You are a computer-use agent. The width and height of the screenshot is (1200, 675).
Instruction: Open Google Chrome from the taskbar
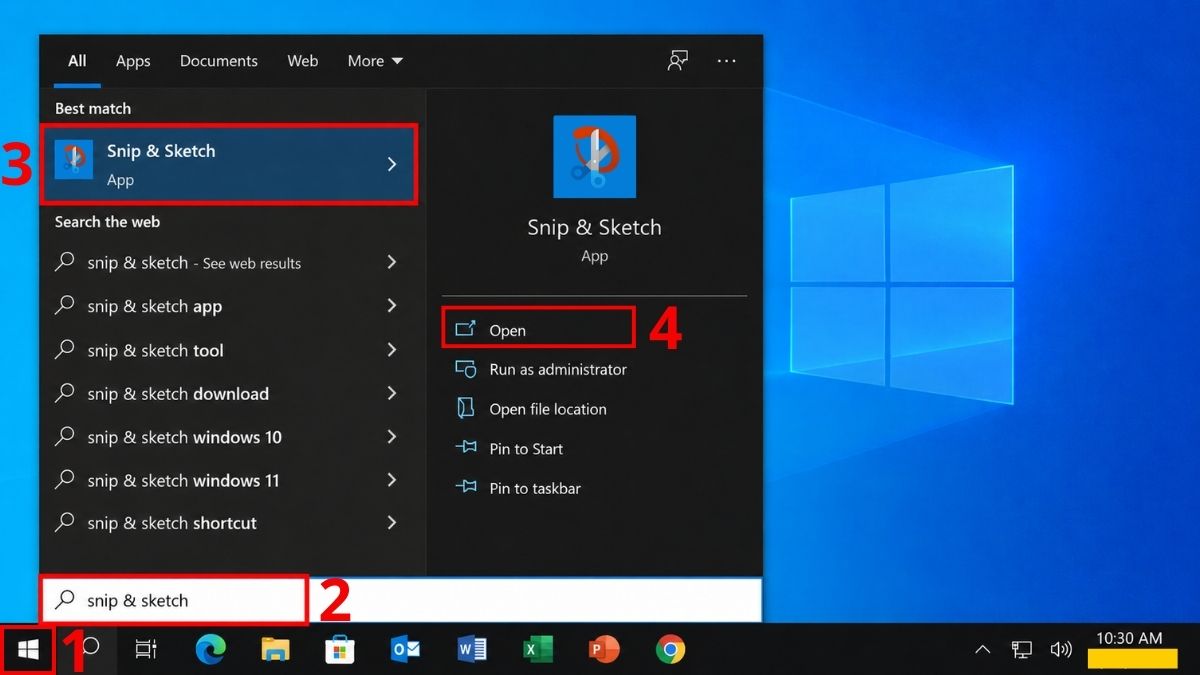coord(670,650)
